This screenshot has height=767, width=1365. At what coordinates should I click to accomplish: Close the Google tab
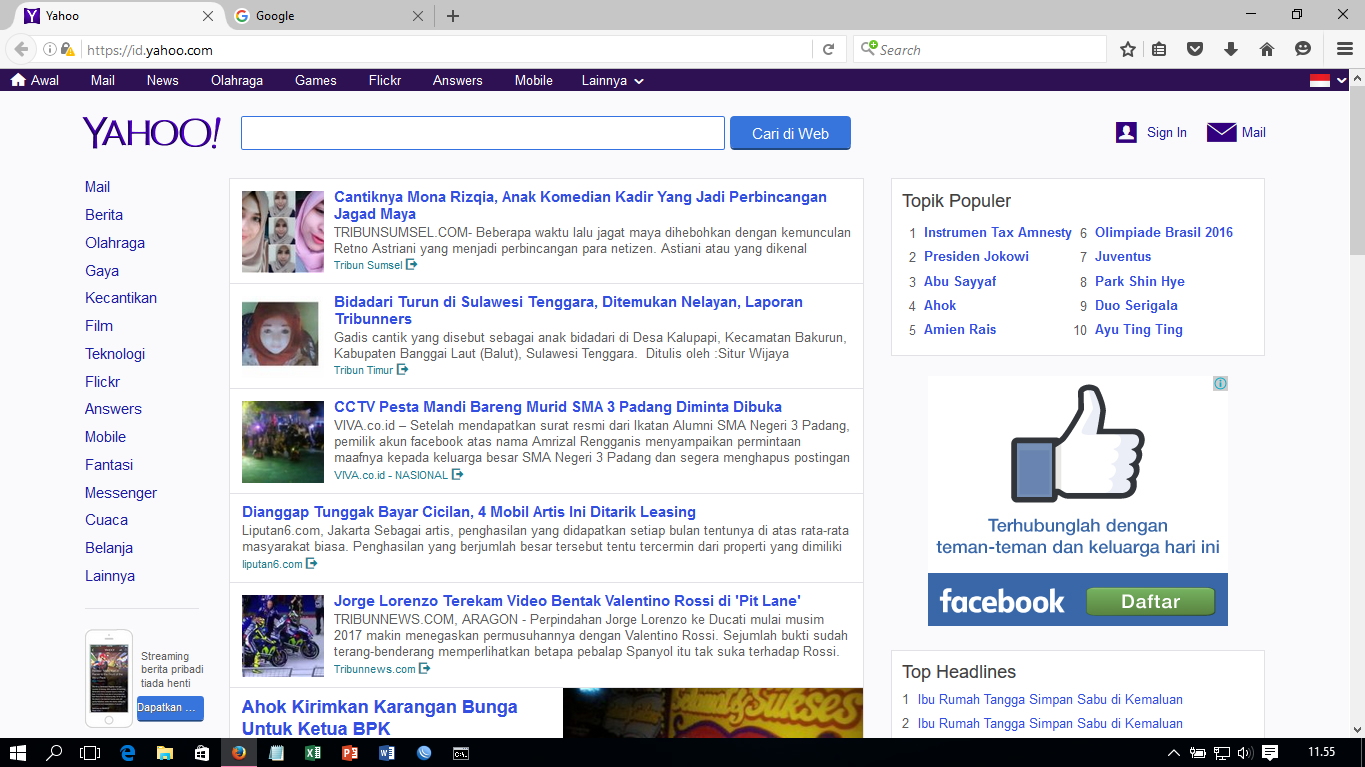click(419, 16)
